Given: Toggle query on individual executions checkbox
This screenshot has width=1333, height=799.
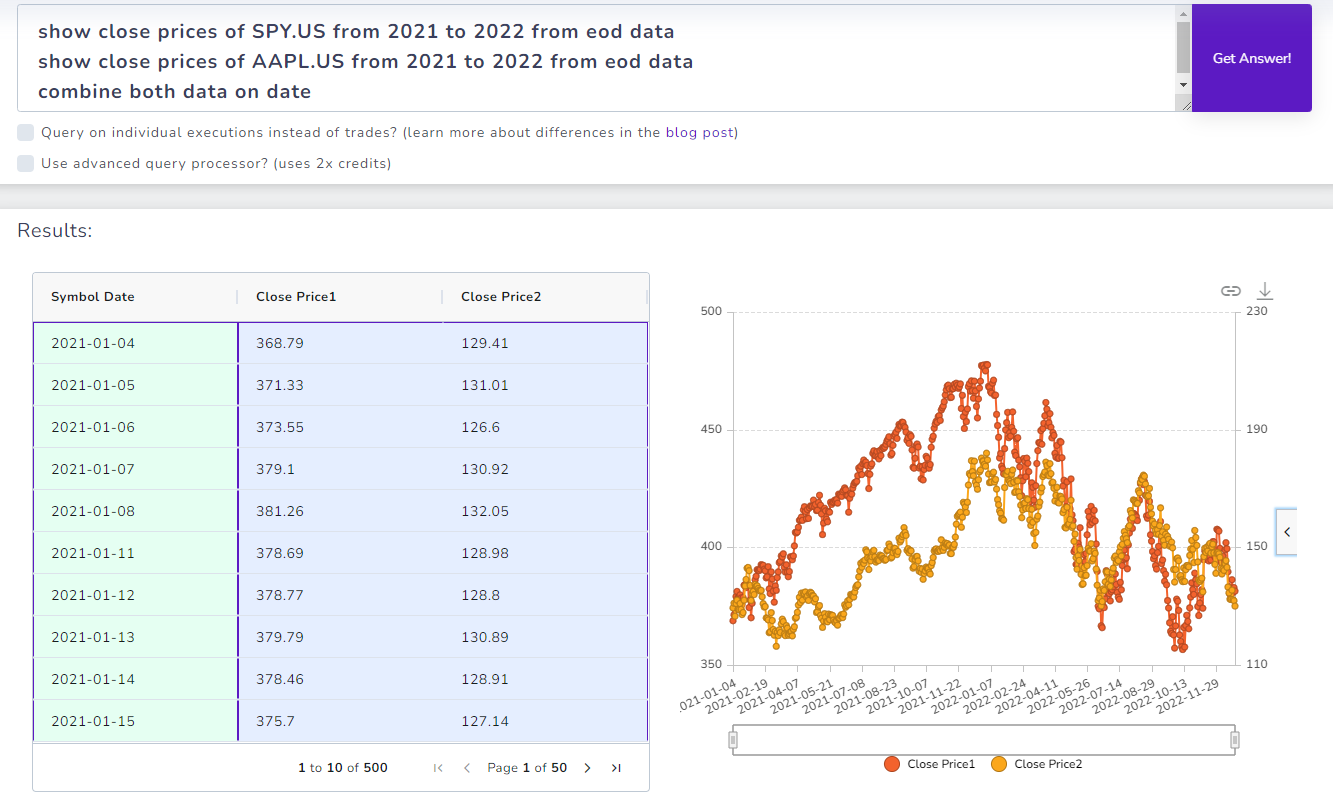Looking at the screenshot, I should [x=26, y=132].
